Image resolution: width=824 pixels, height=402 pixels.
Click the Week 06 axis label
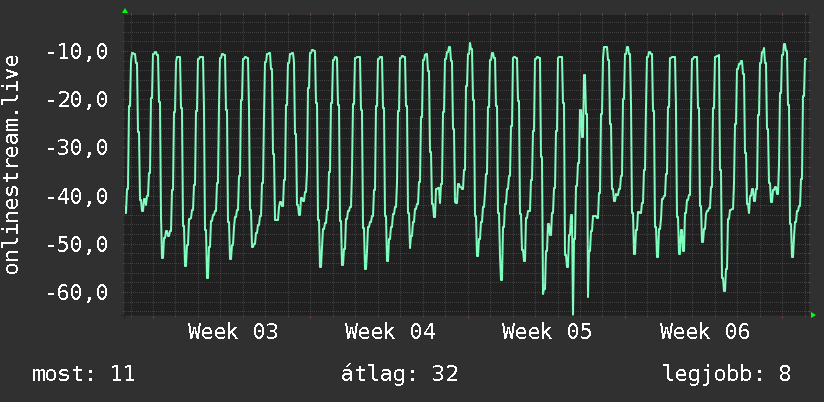[x=705, y=332]
